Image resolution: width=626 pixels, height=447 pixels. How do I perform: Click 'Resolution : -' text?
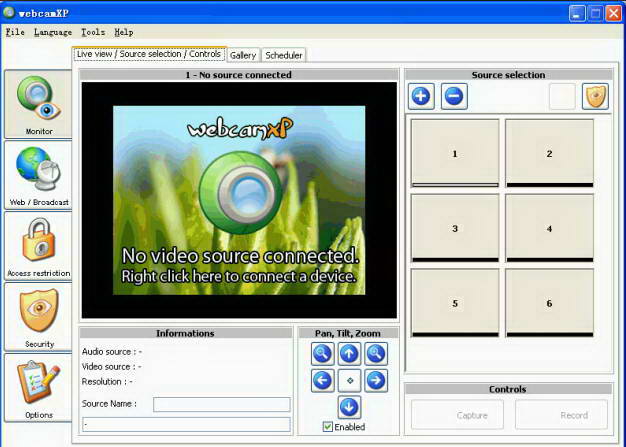[107, 382]
